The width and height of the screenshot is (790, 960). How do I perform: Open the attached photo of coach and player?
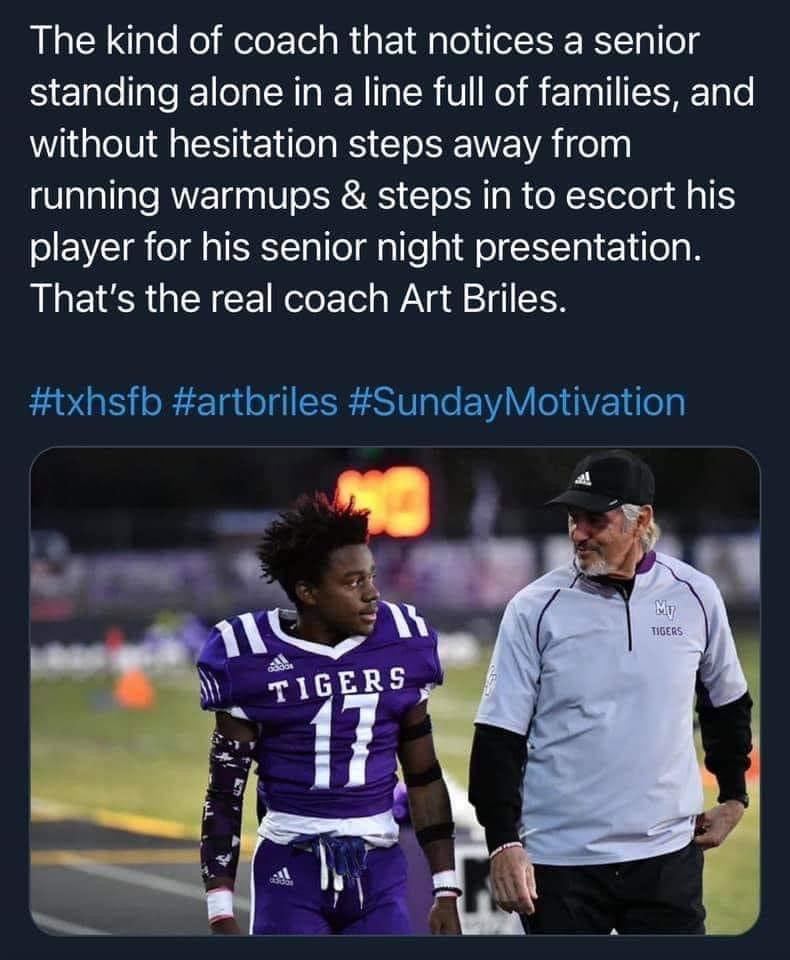(x=395, y=691)
